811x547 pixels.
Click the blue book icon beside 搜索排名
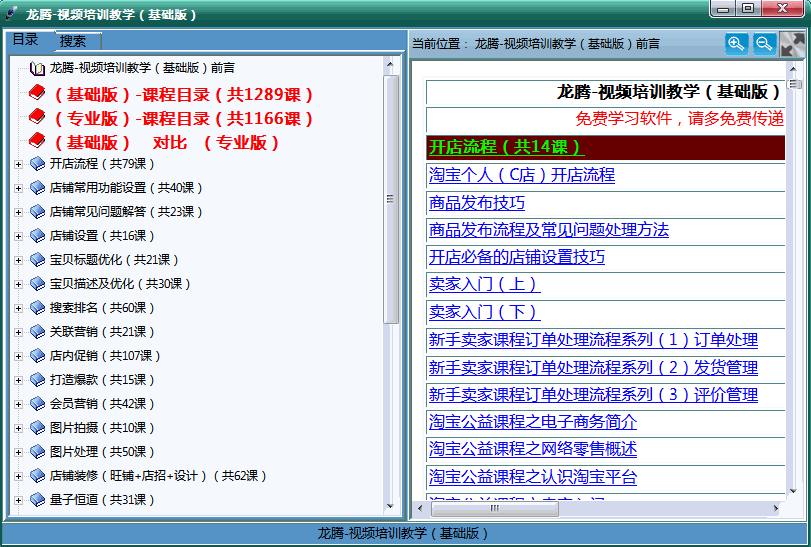(x=37, y=308)
